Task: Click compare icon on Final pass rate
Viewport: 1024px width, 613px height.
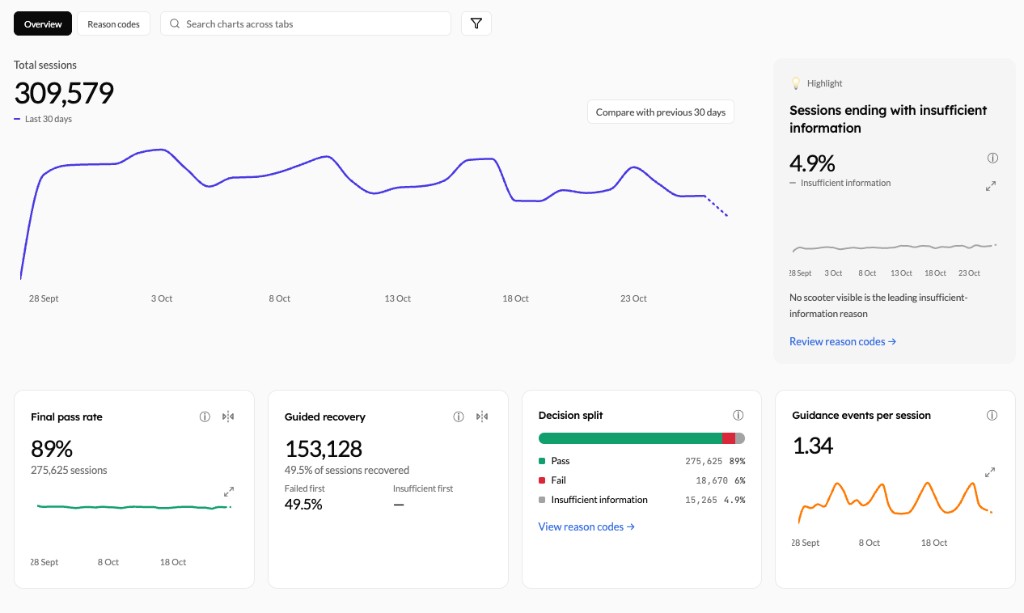Action: pos(228,417)
